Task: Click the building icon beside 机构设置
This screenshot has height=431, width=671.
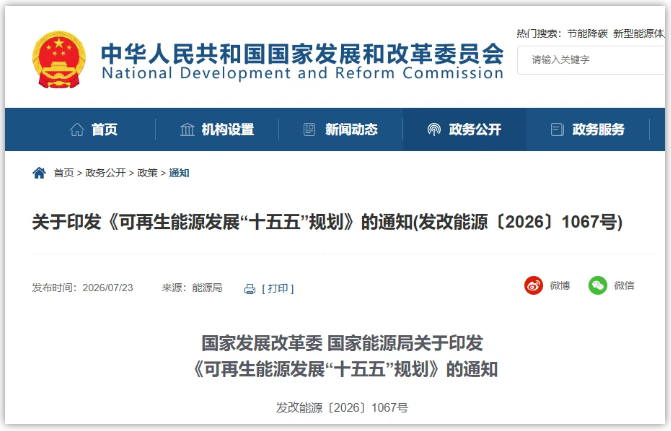Action: click(187, 129)
